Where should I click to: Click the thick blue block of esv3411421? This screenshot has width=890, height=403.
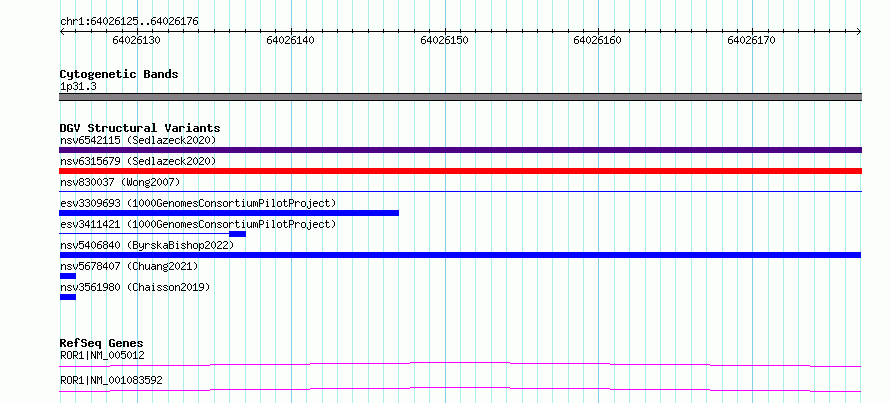(237, 234)
